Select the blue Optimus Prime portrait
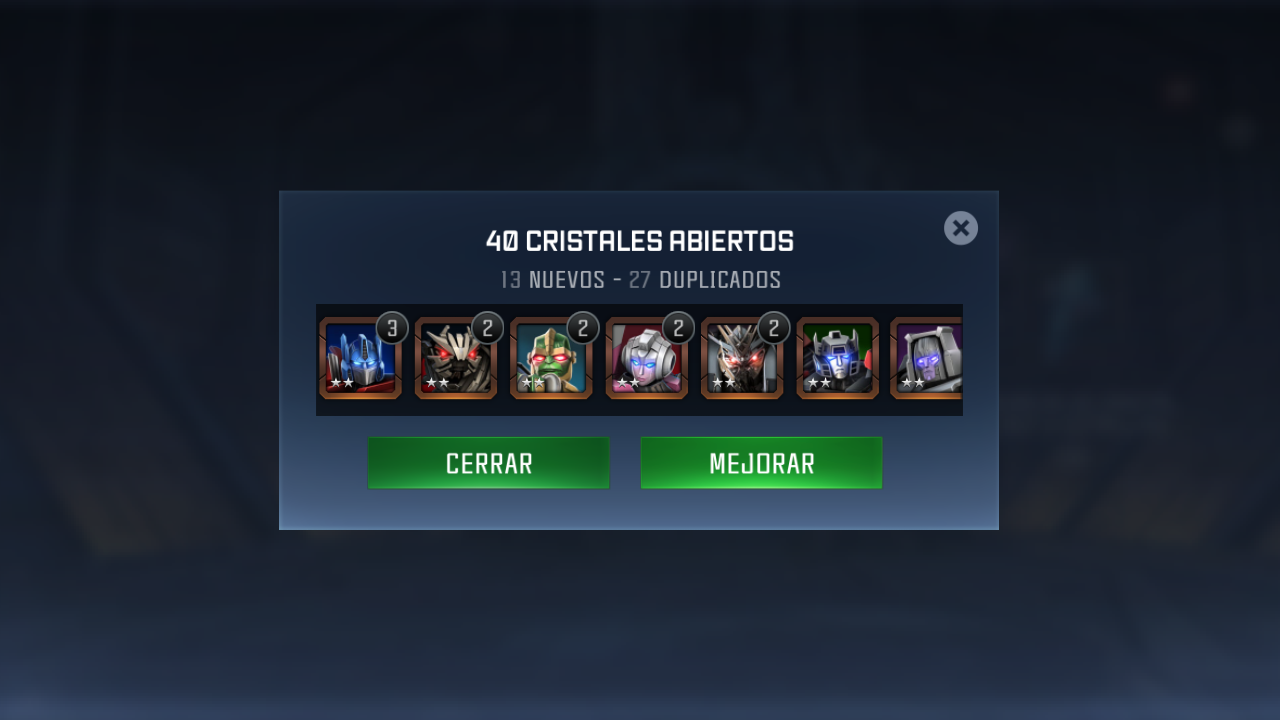 [360, 358]
